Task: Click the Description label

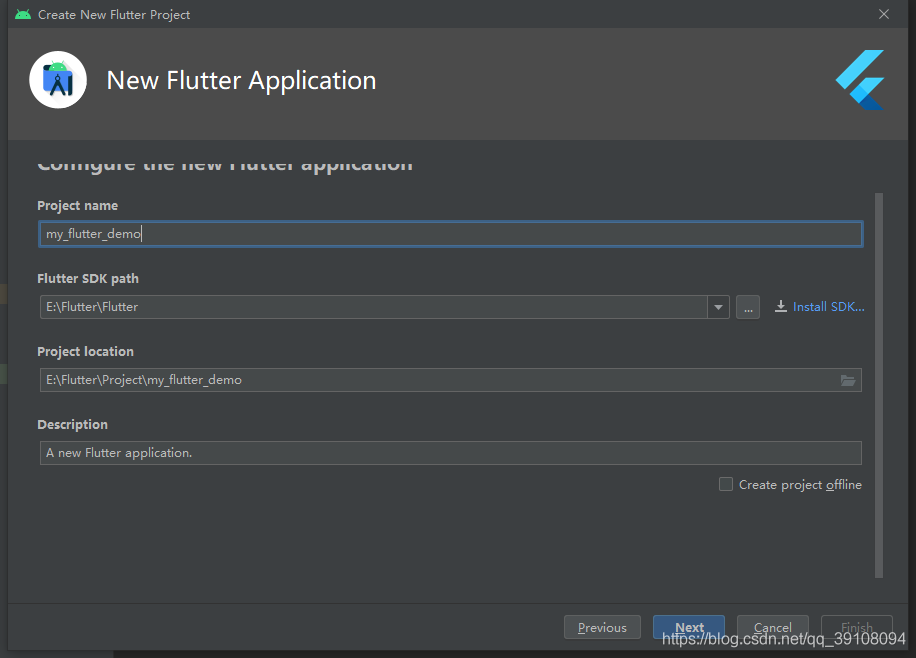Action: [72, 425]
